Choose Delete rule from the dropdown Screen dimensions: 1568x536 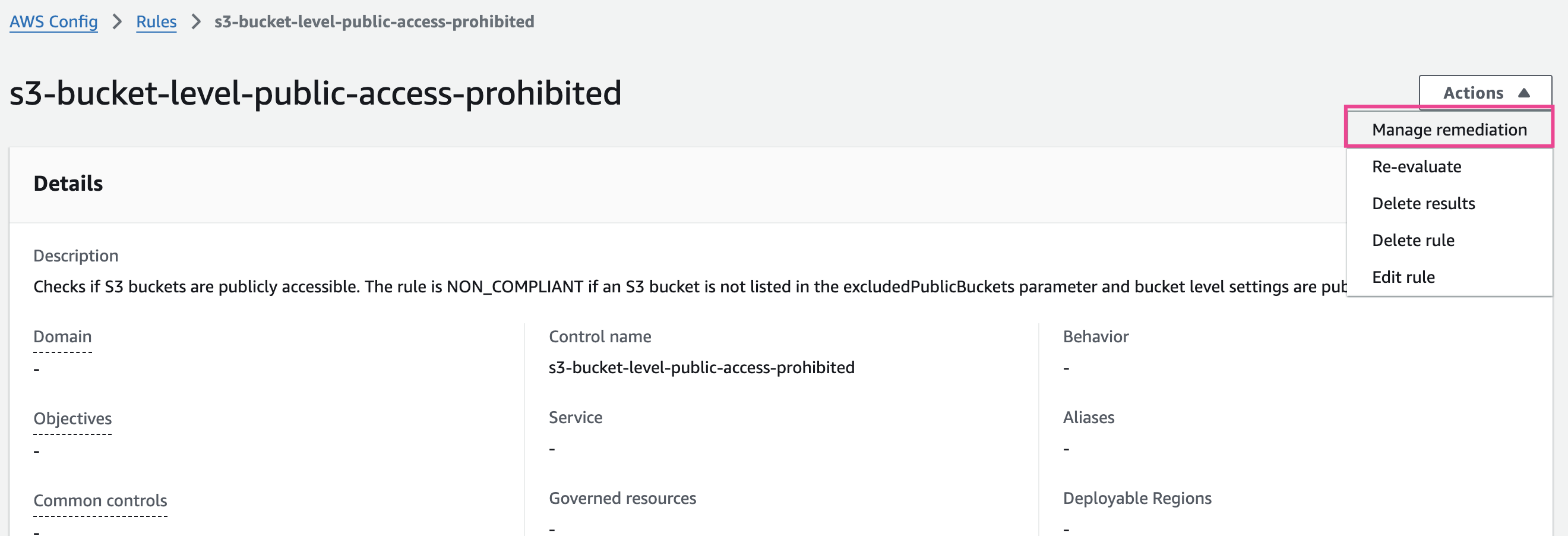[1412, 240]
